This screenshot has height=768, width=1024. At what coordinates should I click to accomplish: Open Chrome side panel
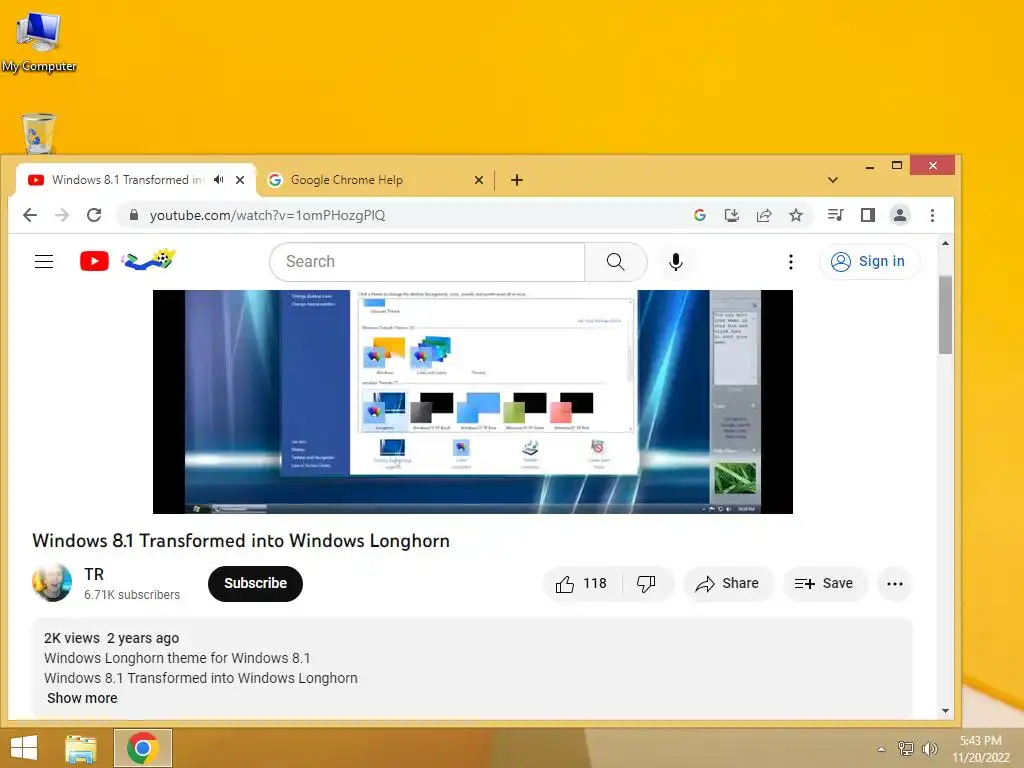(x=867, y=215)
